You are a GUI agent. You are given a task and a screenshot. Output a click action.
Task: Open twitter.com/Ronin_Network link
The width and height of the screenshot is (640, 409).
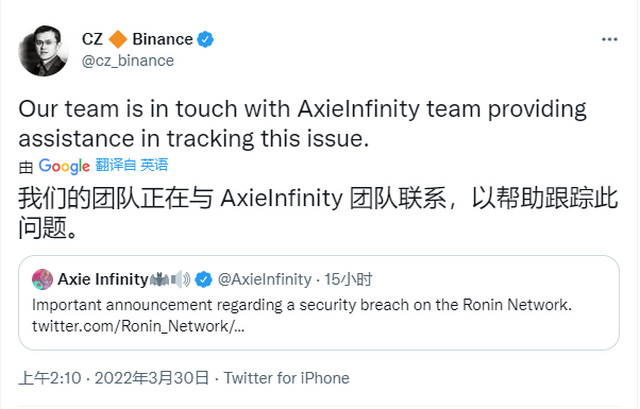(138, 326)
